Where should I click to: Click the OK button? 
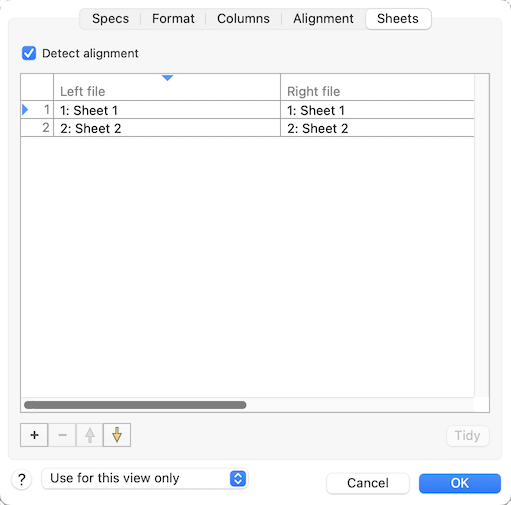(460, 483)
